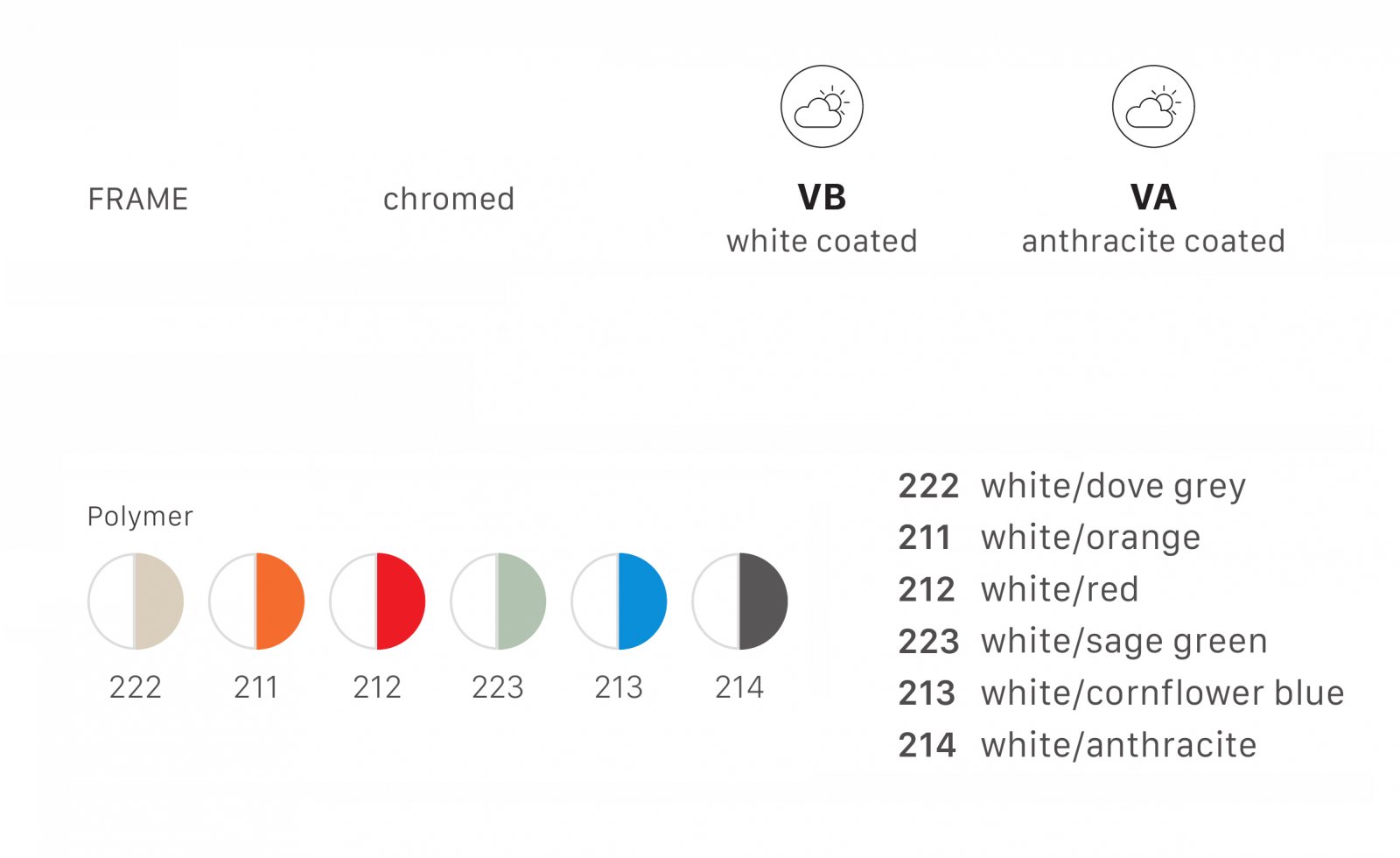
Task: Select the white/dove grey swatch 222
Action: click(136, 601)
